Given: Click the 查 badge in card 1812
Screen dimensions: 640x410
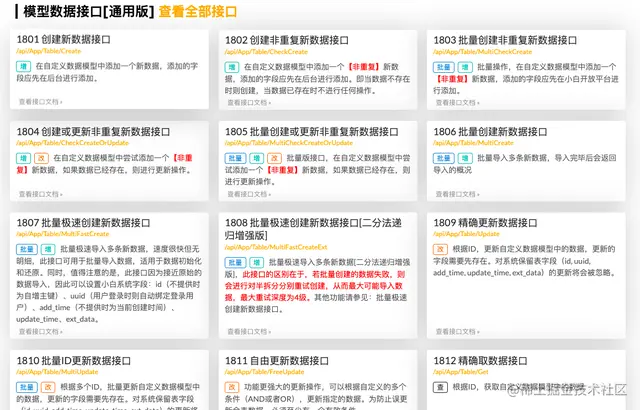Looking at the screenshot, I should point(440,387).
